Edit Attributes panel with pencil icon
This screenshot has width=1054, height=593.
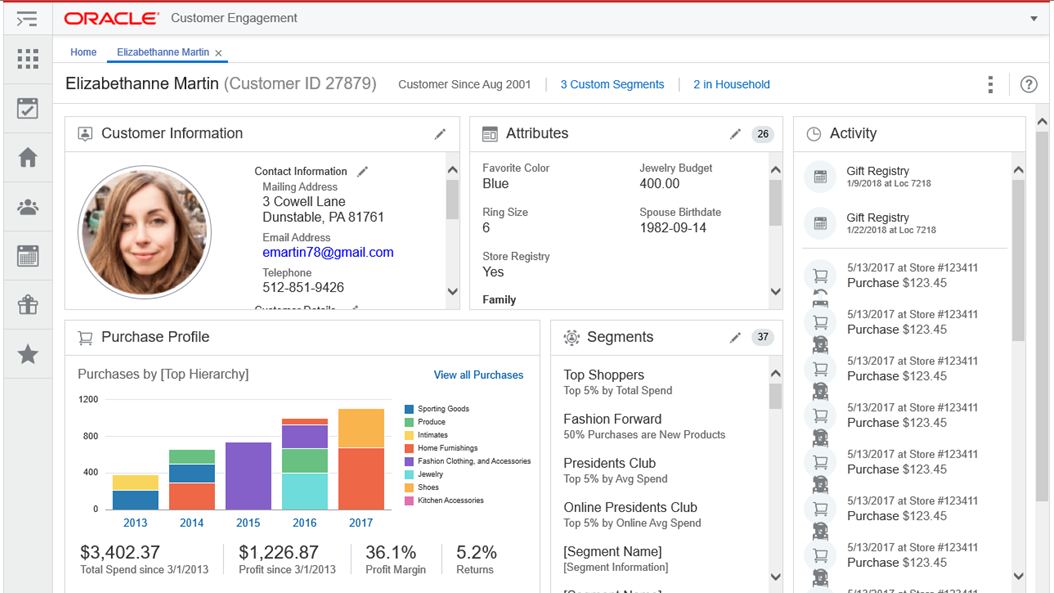(735, 134)
